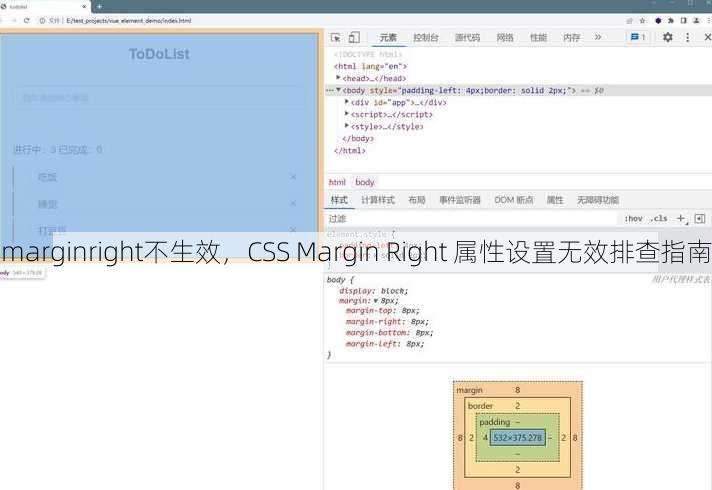
Task: Select the DOM 断点 subtab
Action: click(514, 200)
